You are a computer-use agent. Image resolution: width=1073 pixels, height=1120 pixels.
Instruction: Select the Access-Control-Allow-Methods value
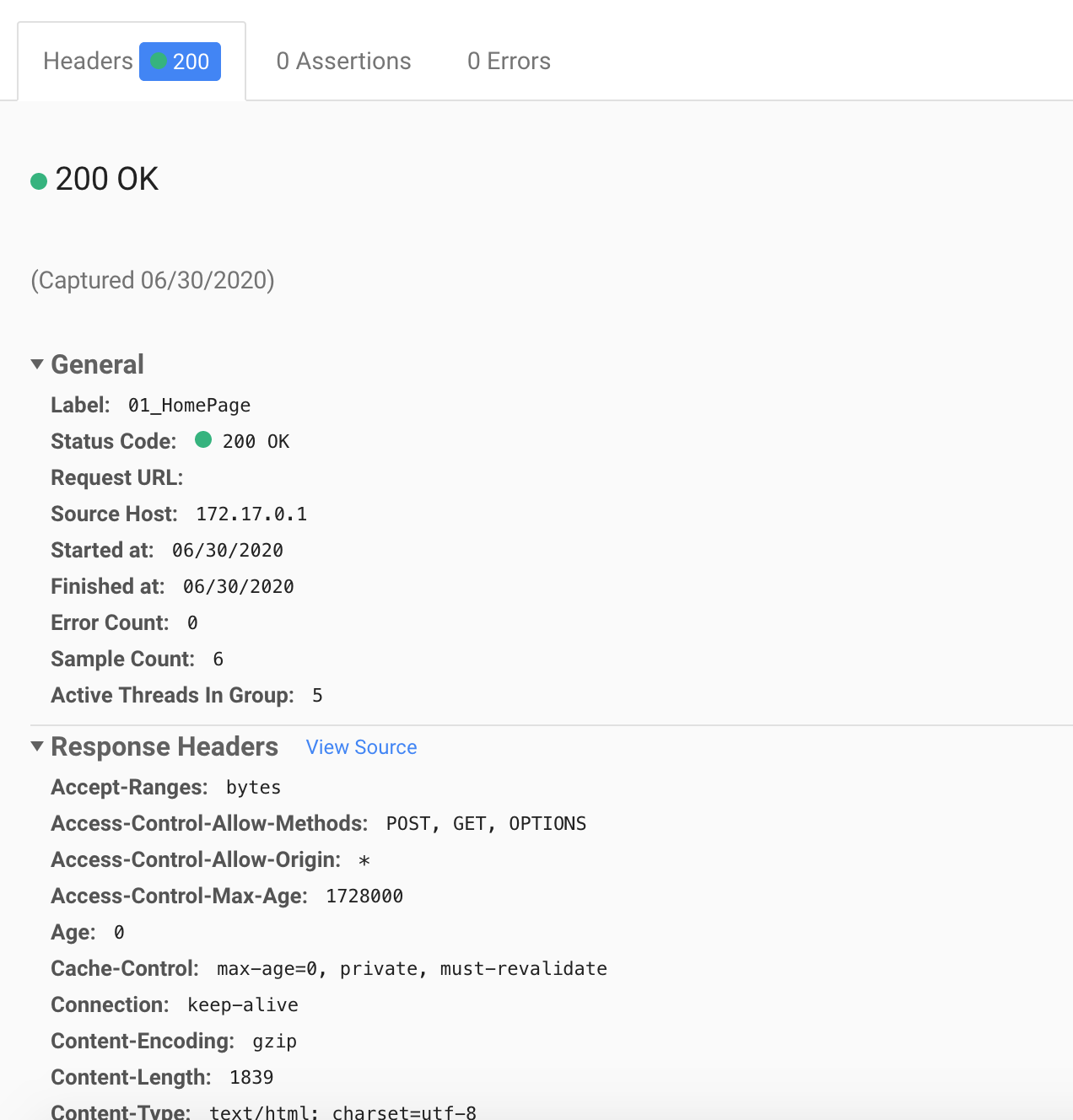pos(486,824)
